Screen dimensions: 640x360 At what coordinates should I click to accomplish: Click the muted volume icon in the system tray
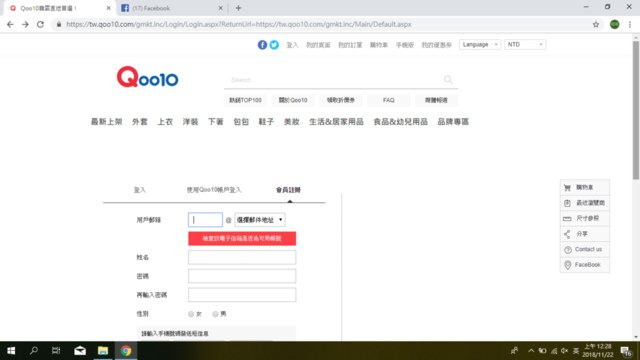564,351
